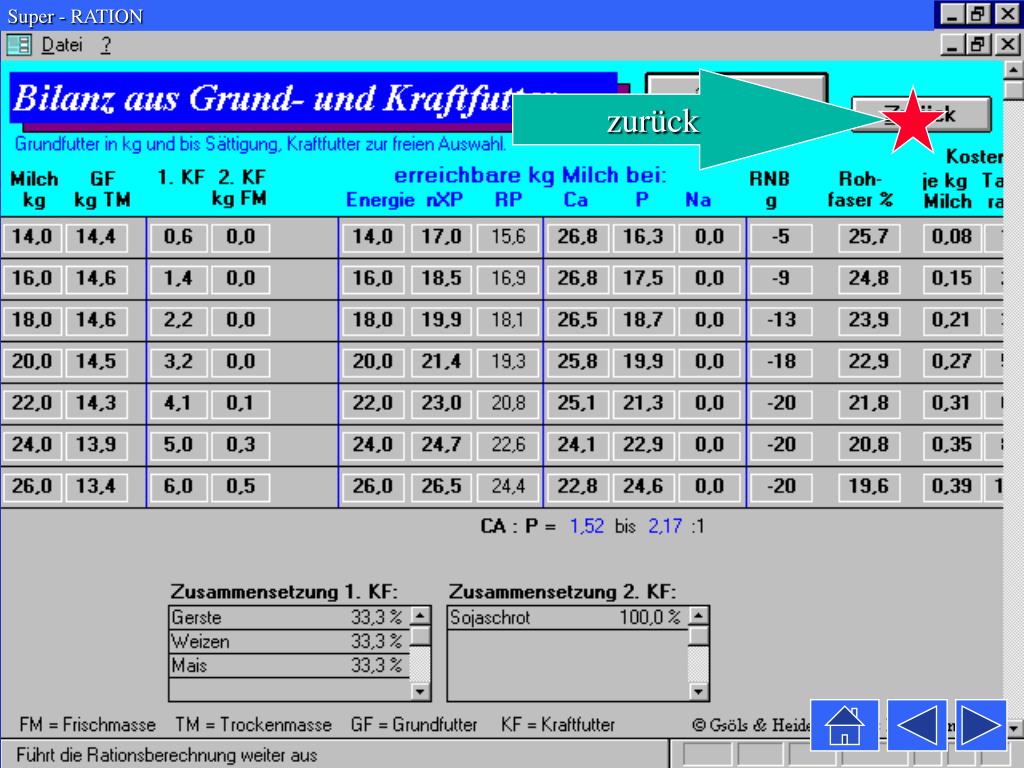Click main window scroll down arrow
This screenshot has height=768, width=1024.
(1013, 728)
